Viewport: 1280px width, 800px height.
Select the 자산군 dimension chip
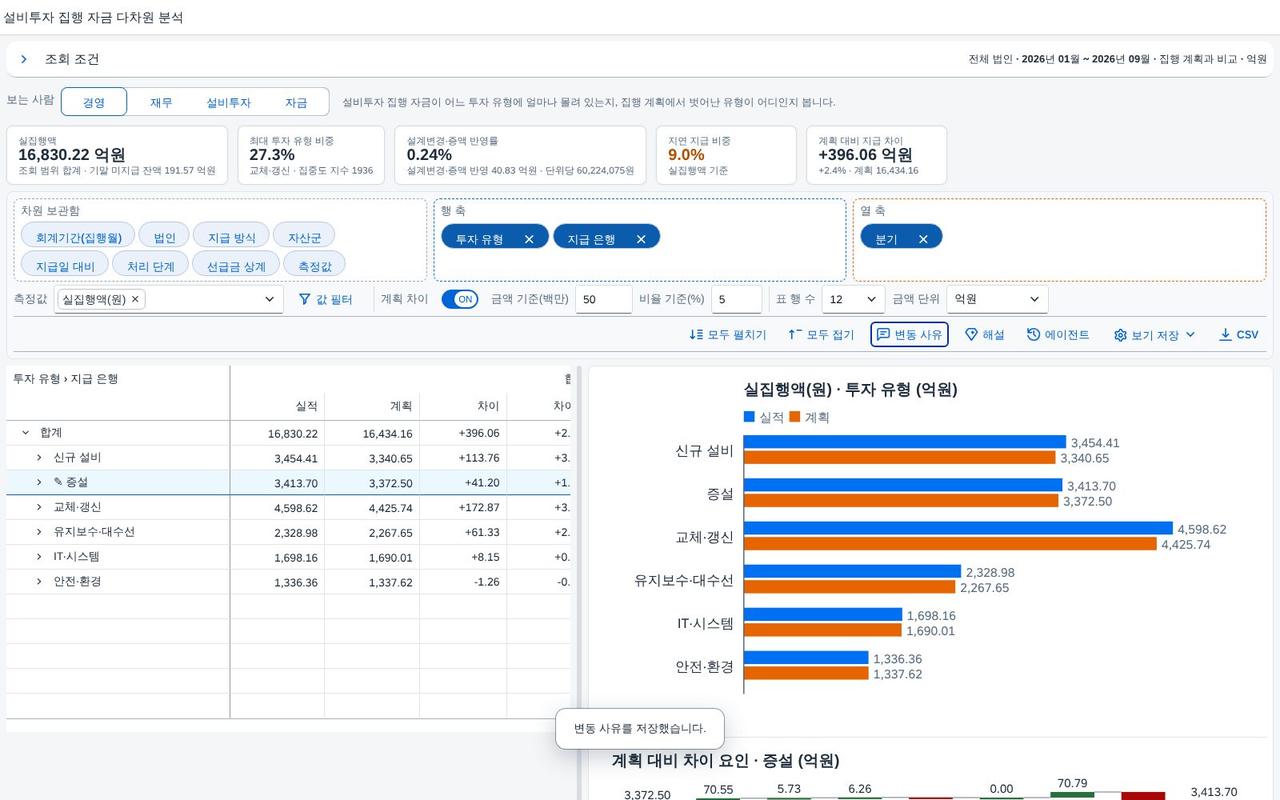point(304,237)
